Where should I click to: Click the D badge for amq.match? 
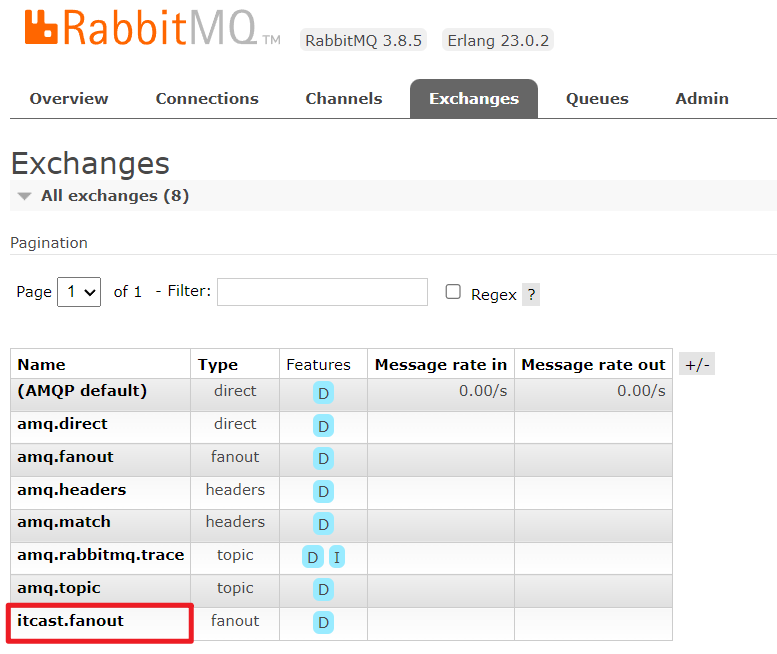[x=323, y=524]
